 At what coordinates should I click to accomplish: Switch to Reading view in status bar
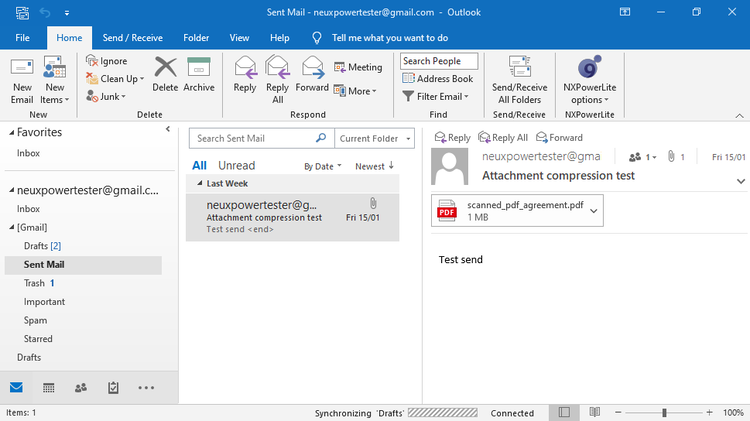tap(595, 412)
